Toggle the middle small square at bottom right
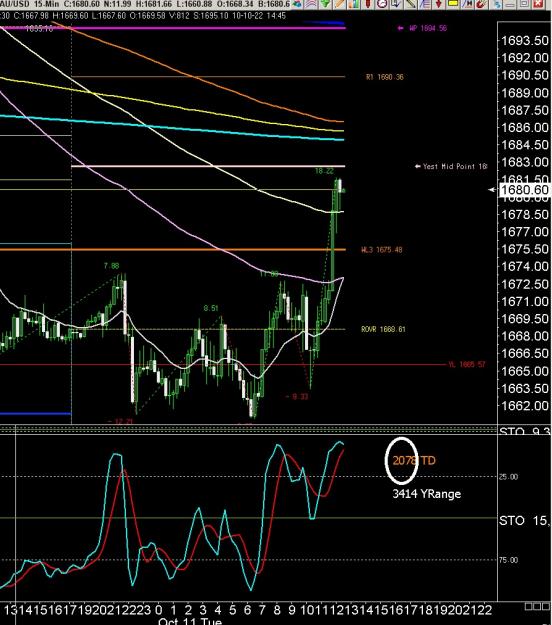Image resolution: width=552 pixels, height=625 pixels. 537,606
